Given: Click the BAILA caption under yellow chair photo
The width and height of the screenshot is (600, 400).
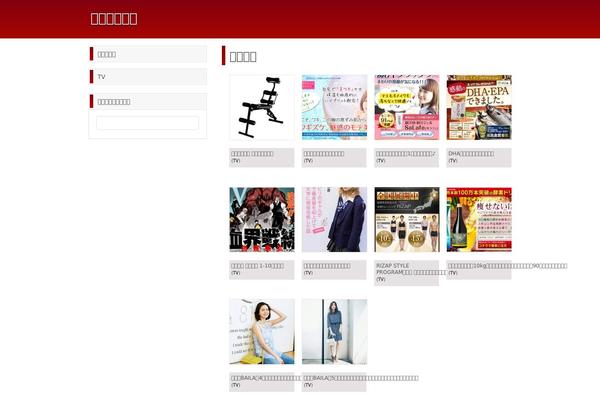Looking at the screenshot, I should [x=266, y=378].
